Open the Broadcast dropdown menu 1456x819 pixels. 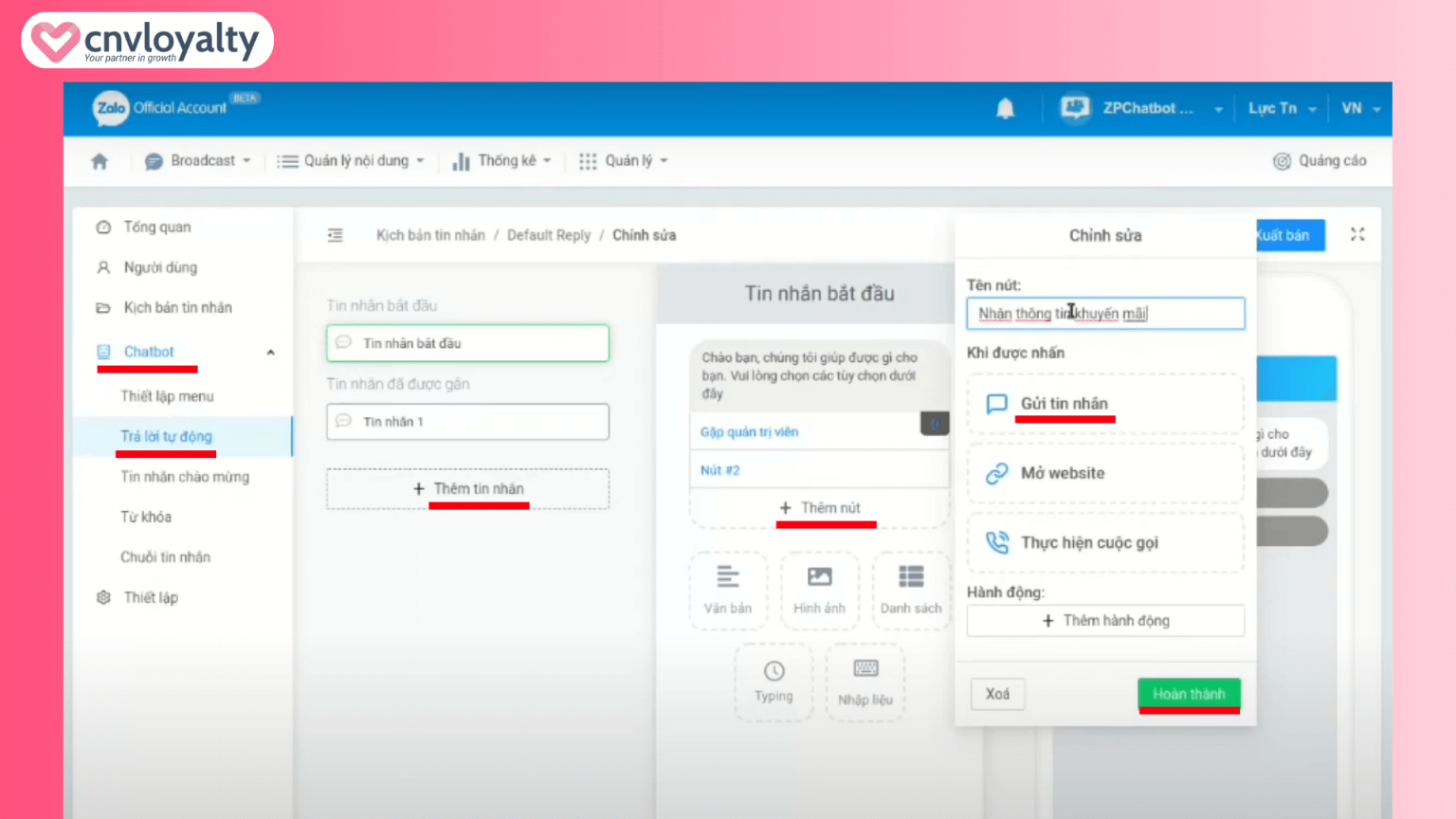pyautogui.click(x=197, y=161)
